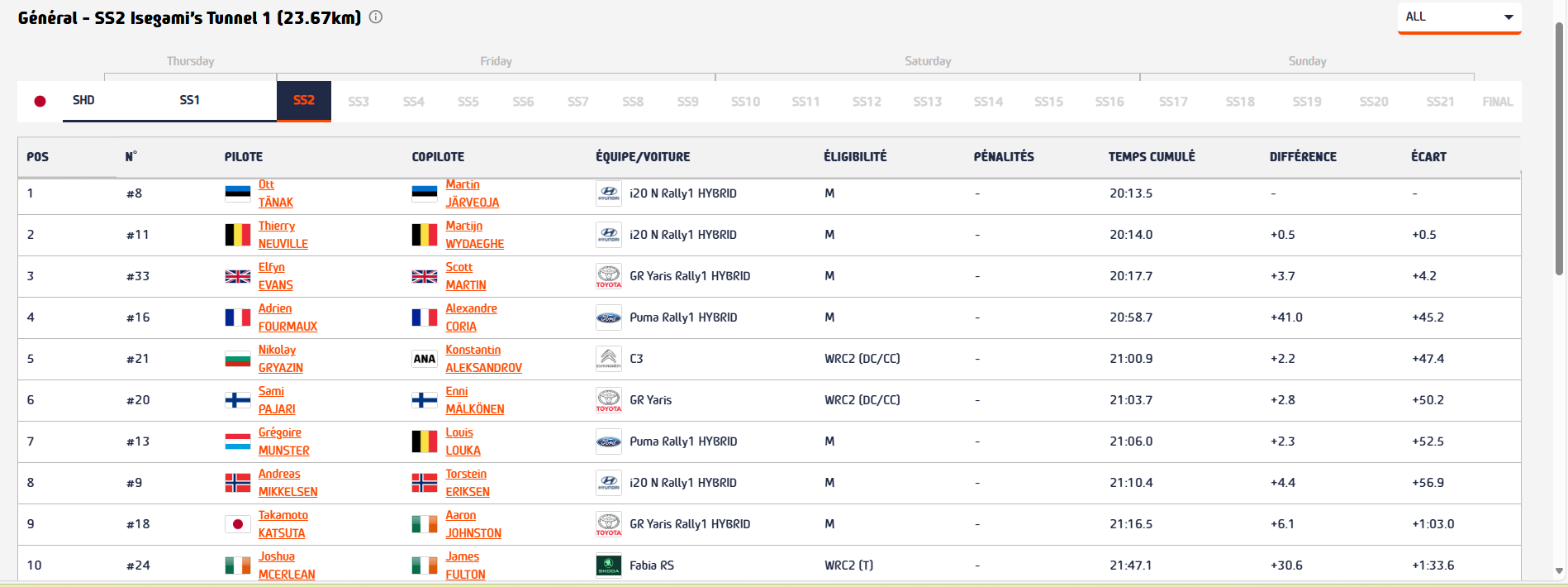The height and width of the screenshot is (587, 1568).
Task: Open the FINAL results tab
Action: 1498,102
